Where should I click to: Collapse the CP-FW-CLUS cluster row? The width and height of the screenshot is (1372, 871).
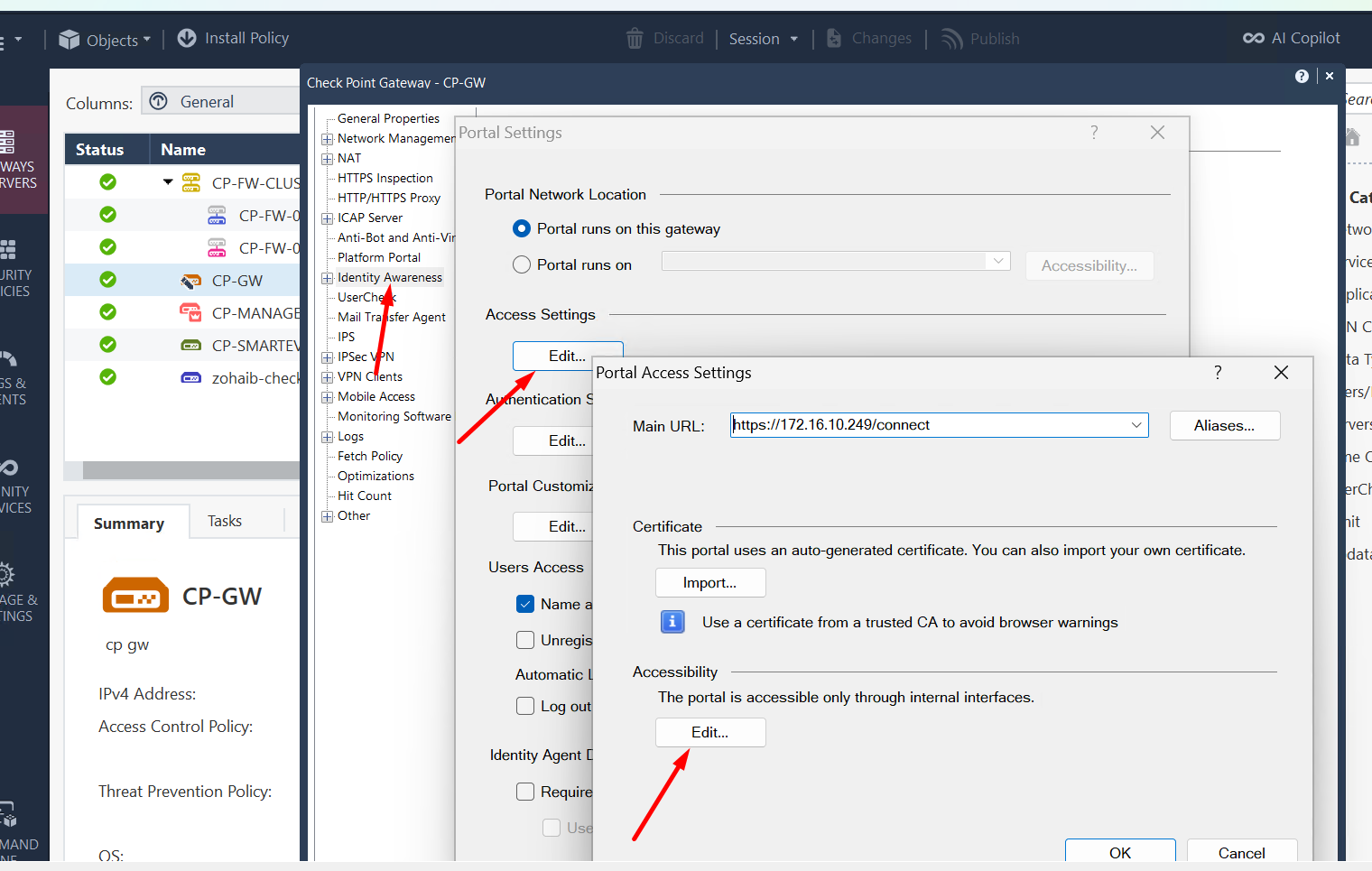click(x=168, y=182)
